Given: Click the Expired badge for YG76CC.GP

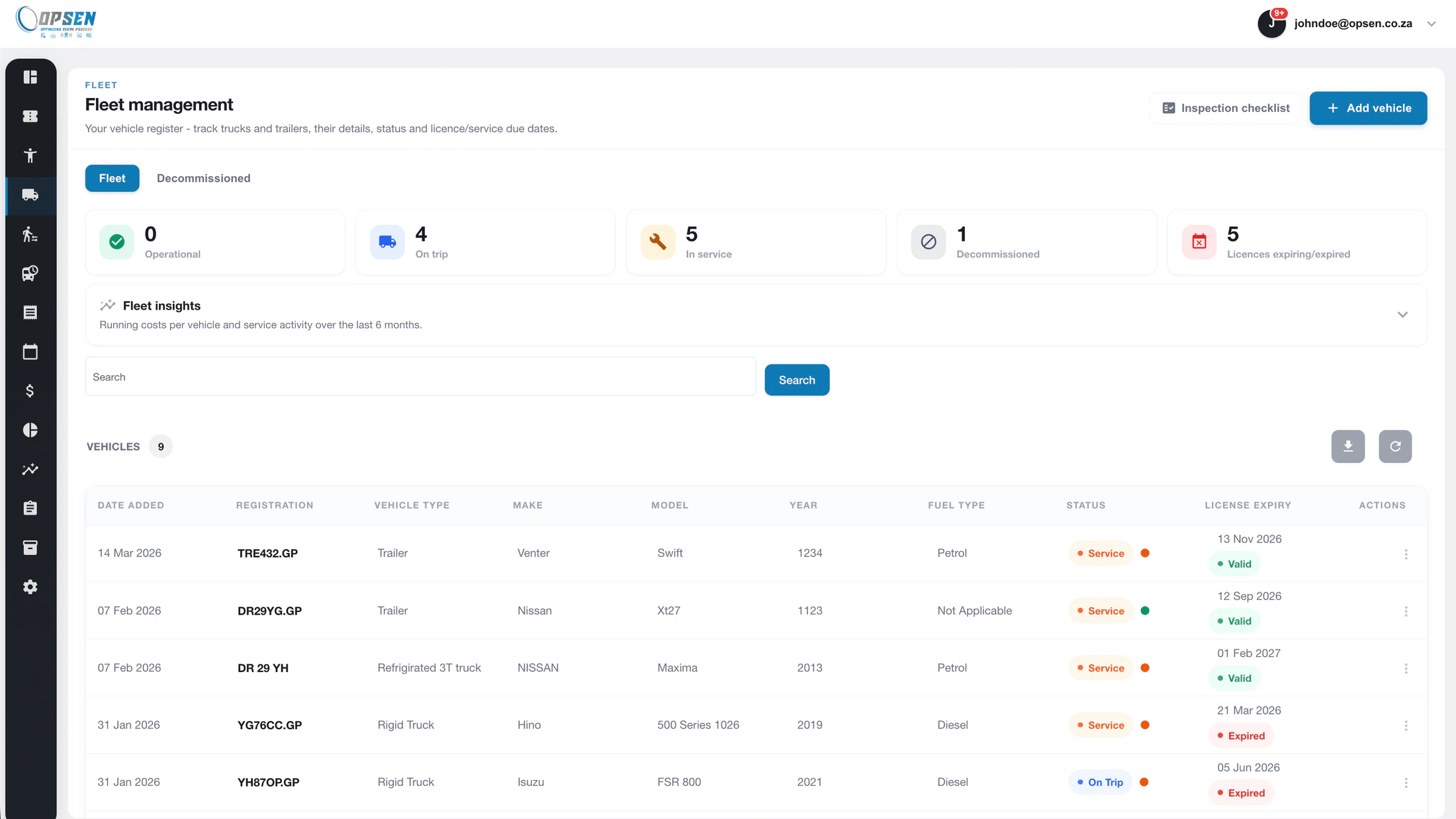Looking at the screenshot, I should (1241, 736).
